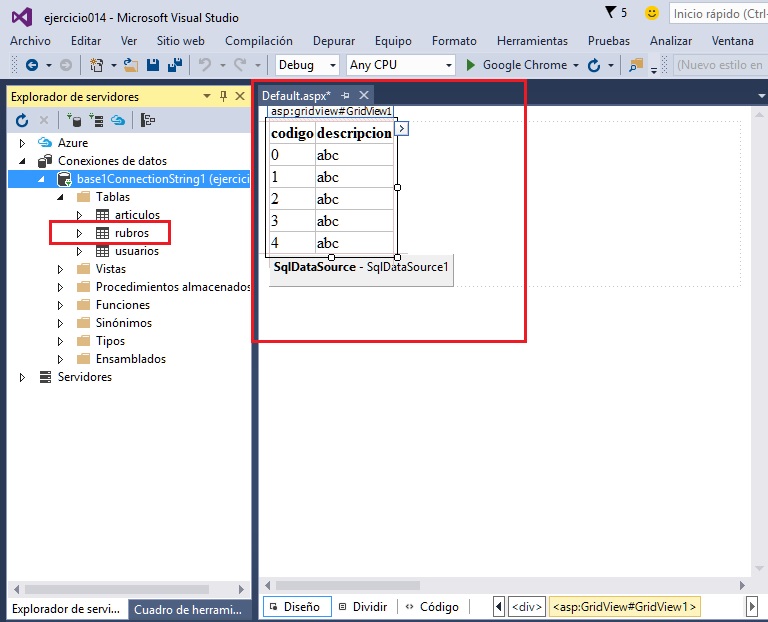Image resolution: width=768 pixels, height=622 pixels.
Task: Pin the Explorador de servidores panel
Action: click(x=223, y=96)
